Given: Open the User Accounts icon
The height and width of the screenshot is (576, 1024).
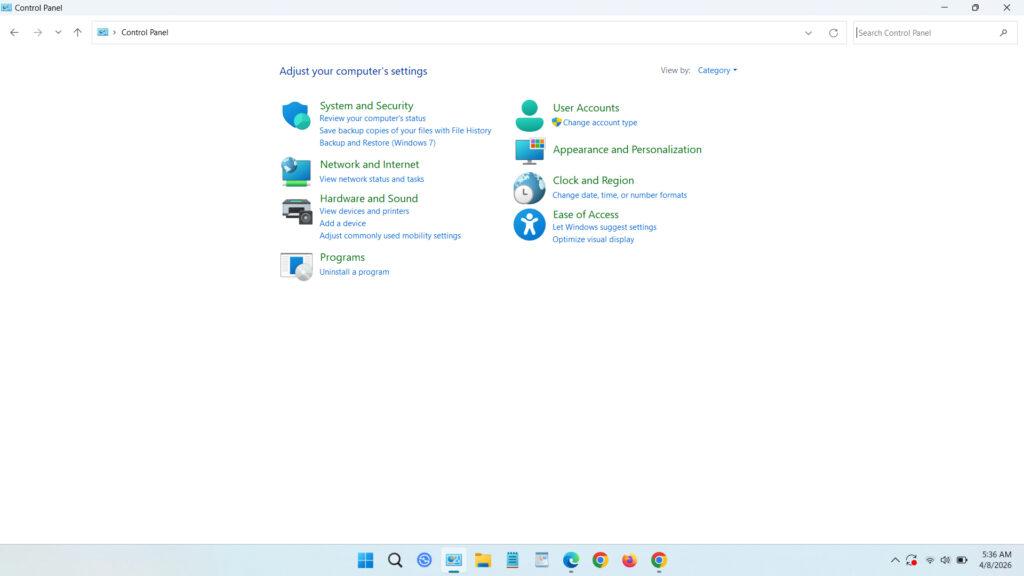Looking at the screenshot, I should [529, 115].
